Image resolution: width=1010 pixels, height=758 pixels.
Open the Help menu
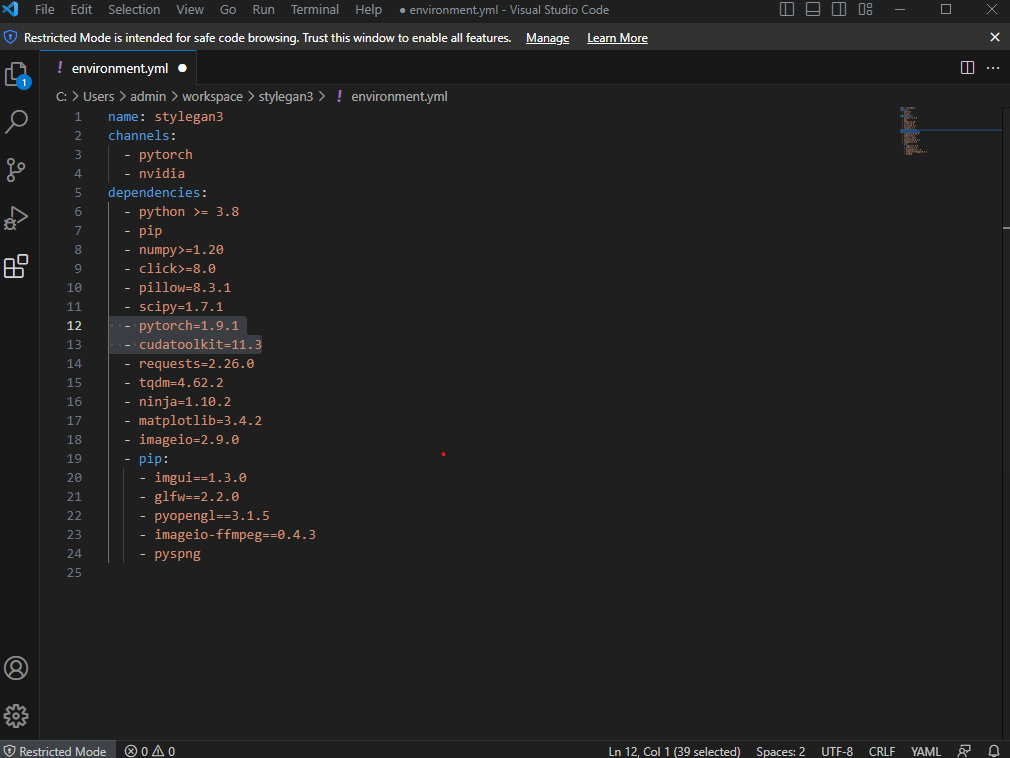[368, 10]
